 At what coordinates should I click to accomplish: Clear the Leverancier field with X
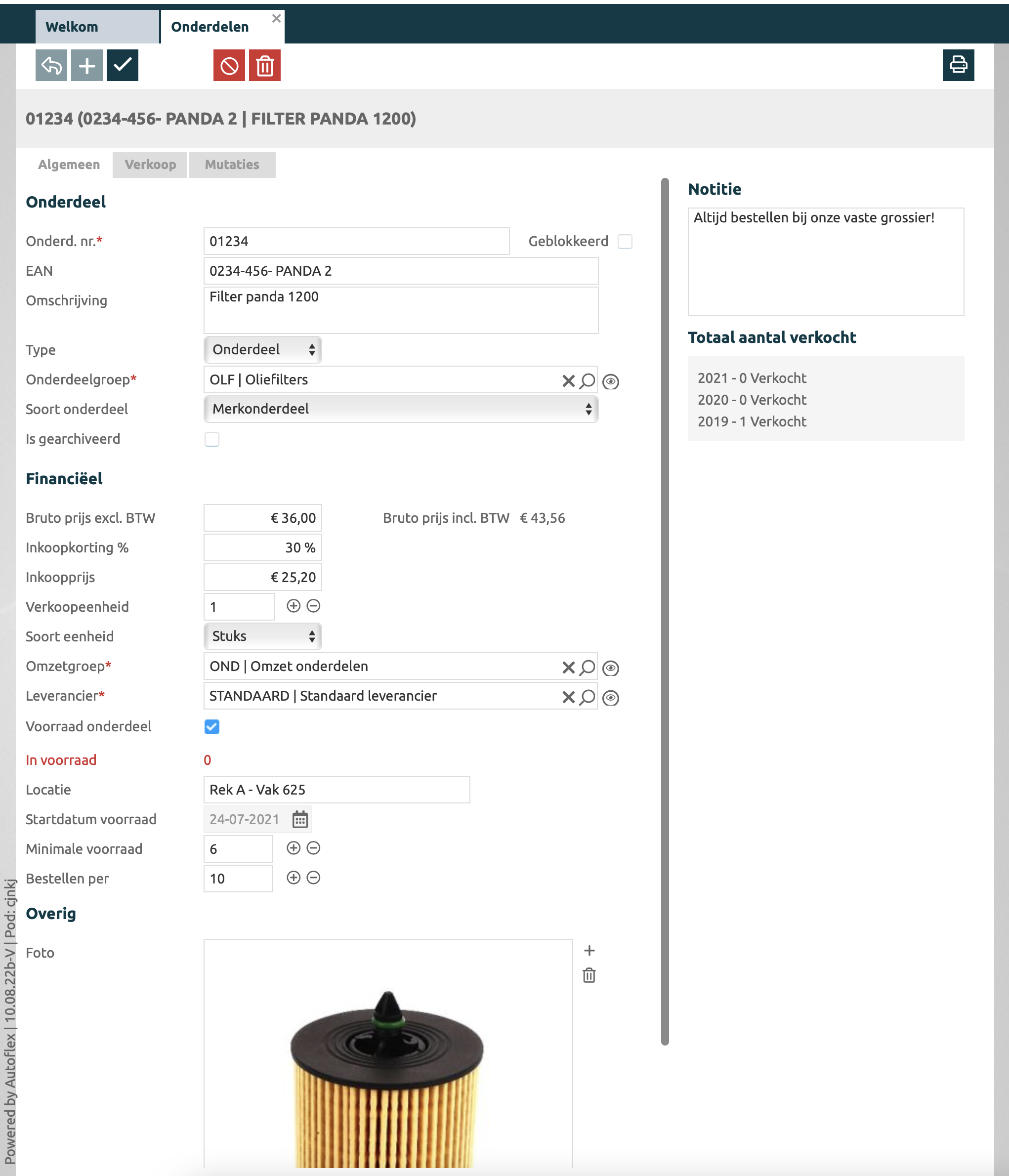(x=568, y=697)
